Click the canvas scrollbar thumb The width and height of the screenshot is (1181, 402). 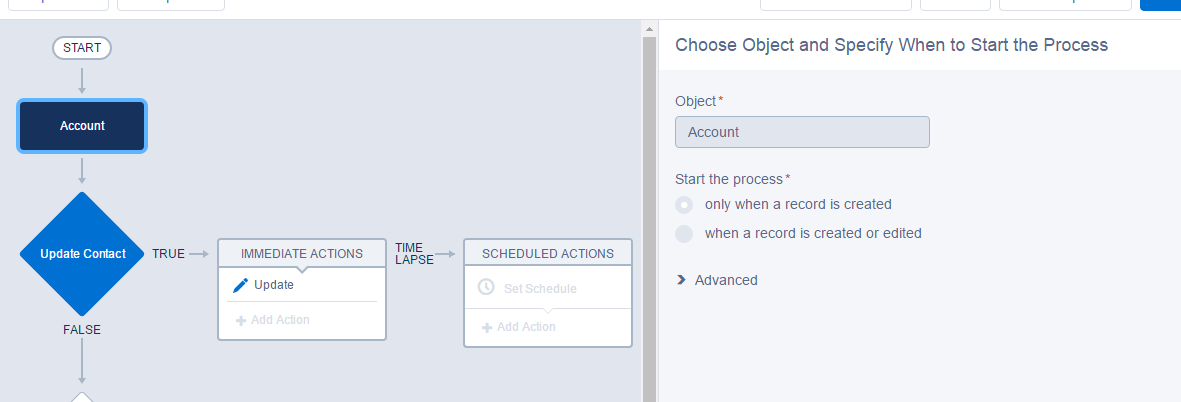point(650,220)
